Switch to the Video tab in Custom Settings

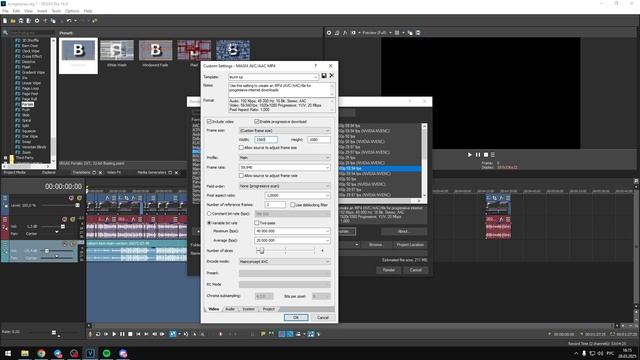[x=213, y=309]
